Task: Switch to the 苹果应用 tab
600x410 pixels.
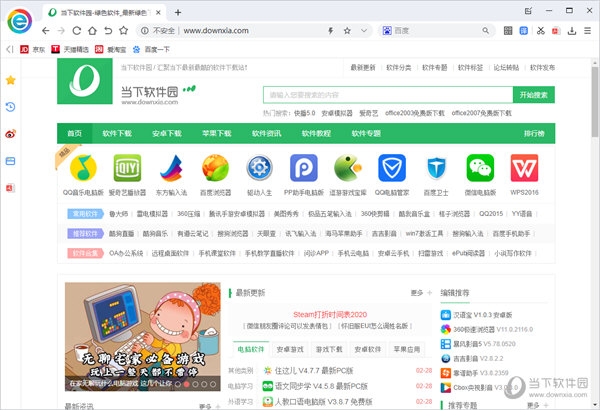Action: tap(407, 349)
